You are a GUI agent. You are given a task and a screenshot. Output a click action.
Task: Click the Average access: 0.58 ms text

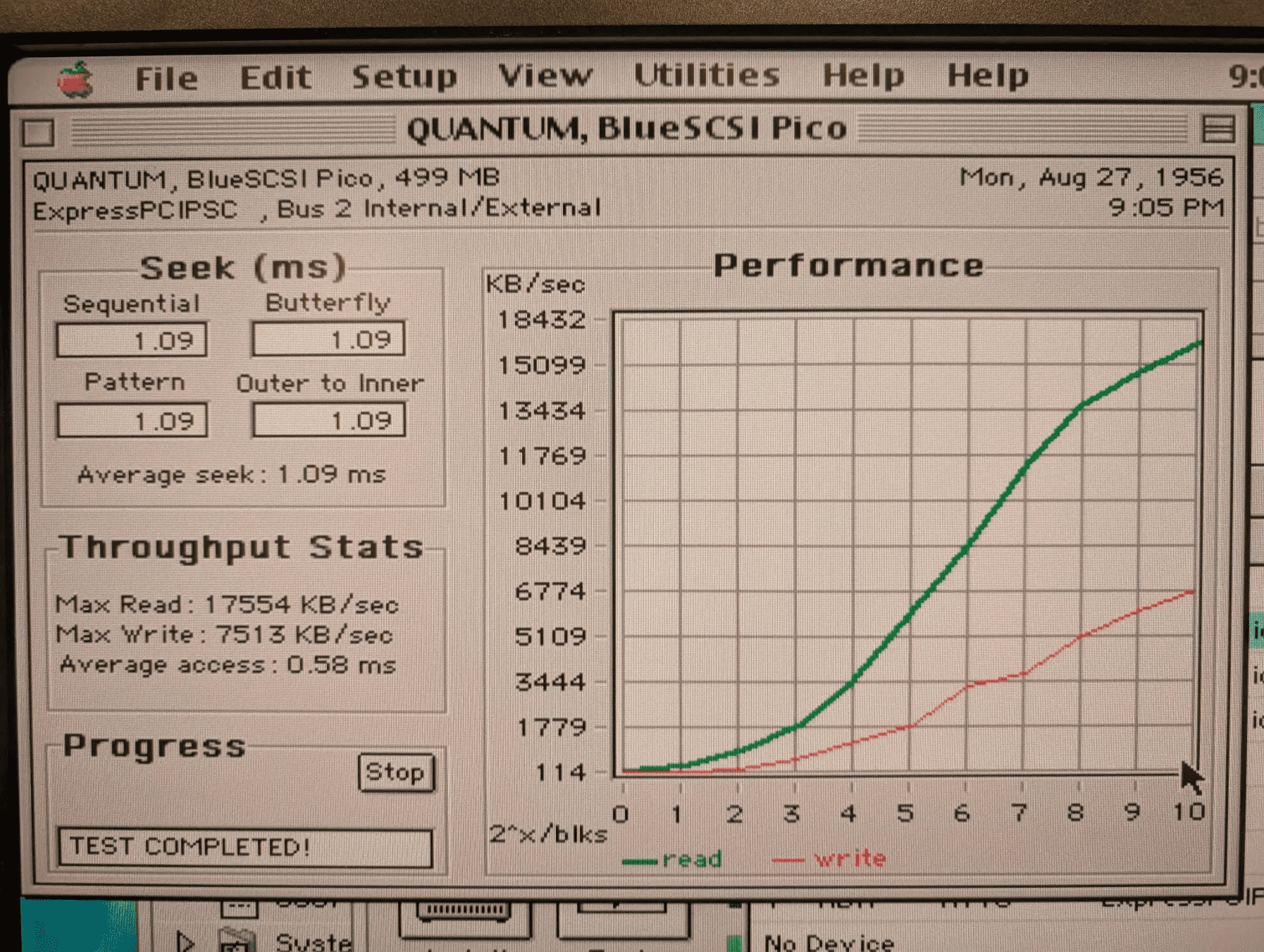(x=228, y=665)
